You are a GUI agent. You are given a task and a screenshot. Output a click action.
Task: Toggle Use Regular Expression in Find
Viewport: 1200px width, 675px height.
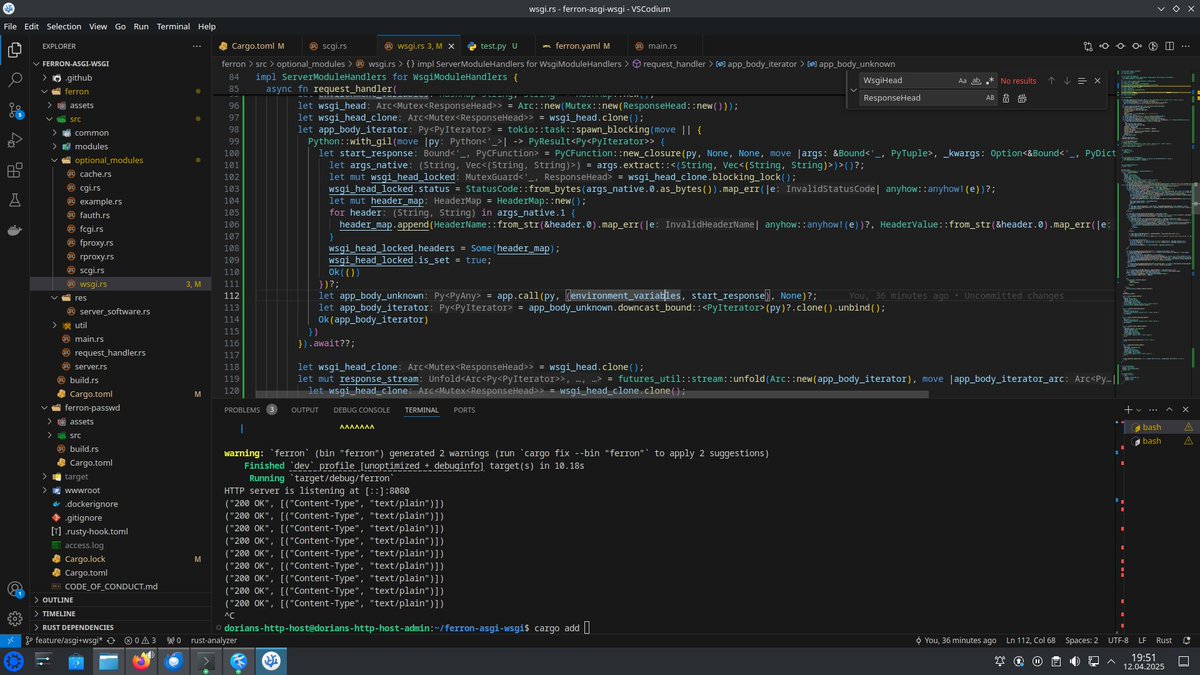point(990,80)
